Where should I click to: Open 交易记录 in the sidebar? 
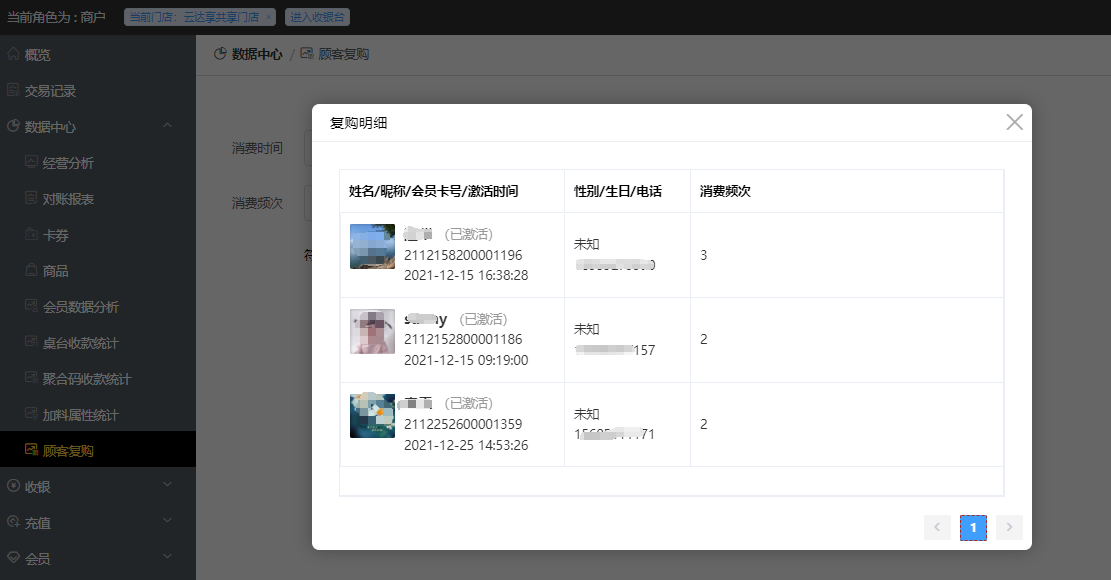pos(98,91)
